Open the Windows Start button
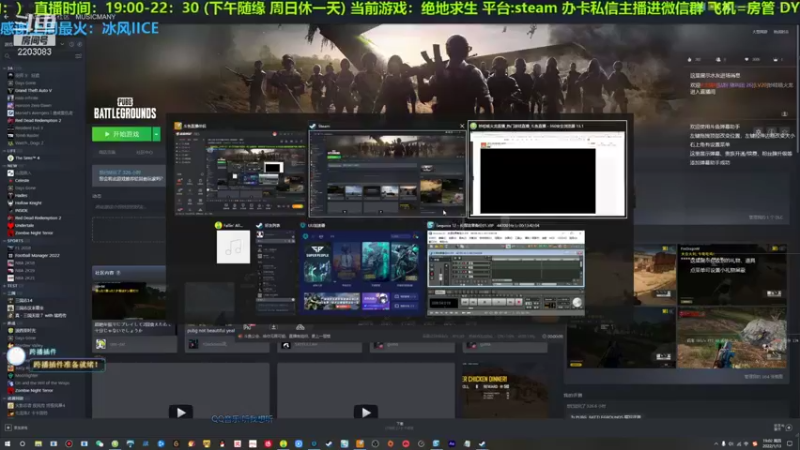 pos(7,444)
